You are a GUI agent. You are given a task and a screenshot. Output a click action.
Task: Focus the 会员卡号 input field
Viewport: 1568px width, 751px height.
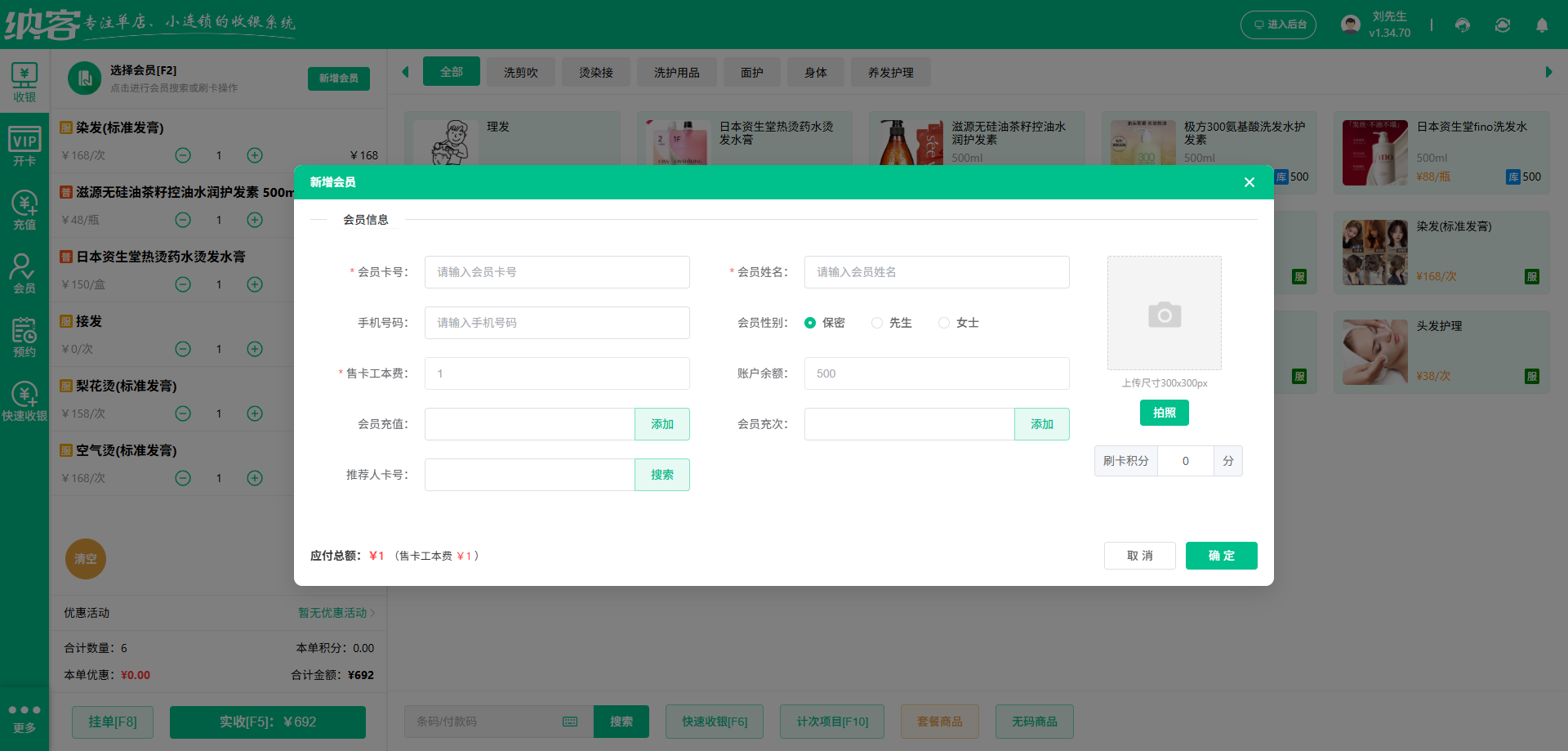(557, 272)
